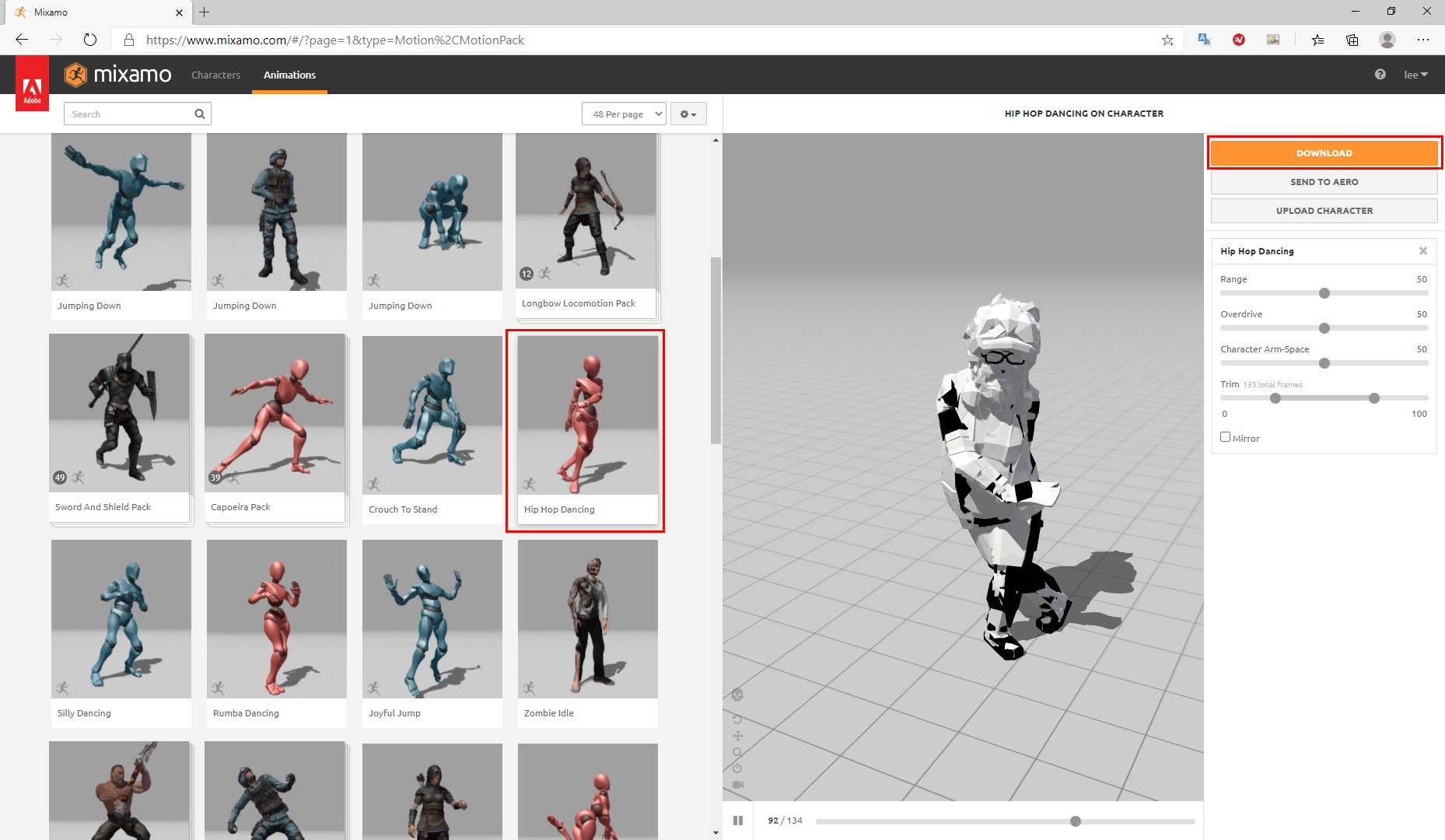
Task: Select the zoom magnifier icon in viewport
Action: click(x=737, y=752)
